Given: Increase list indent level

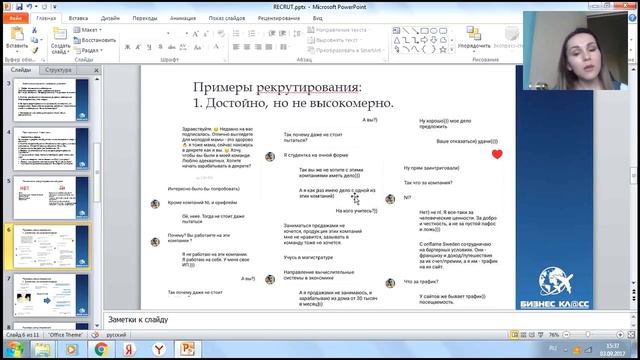Looking at the screenshot, I should [x=282, y=33].
